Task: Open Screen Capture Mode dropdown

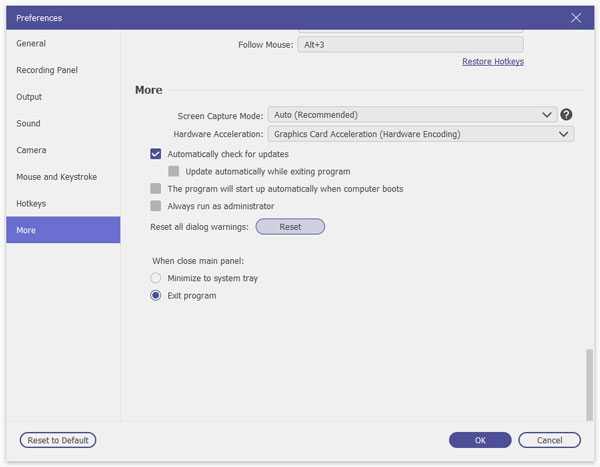Action: pos(412,115)
